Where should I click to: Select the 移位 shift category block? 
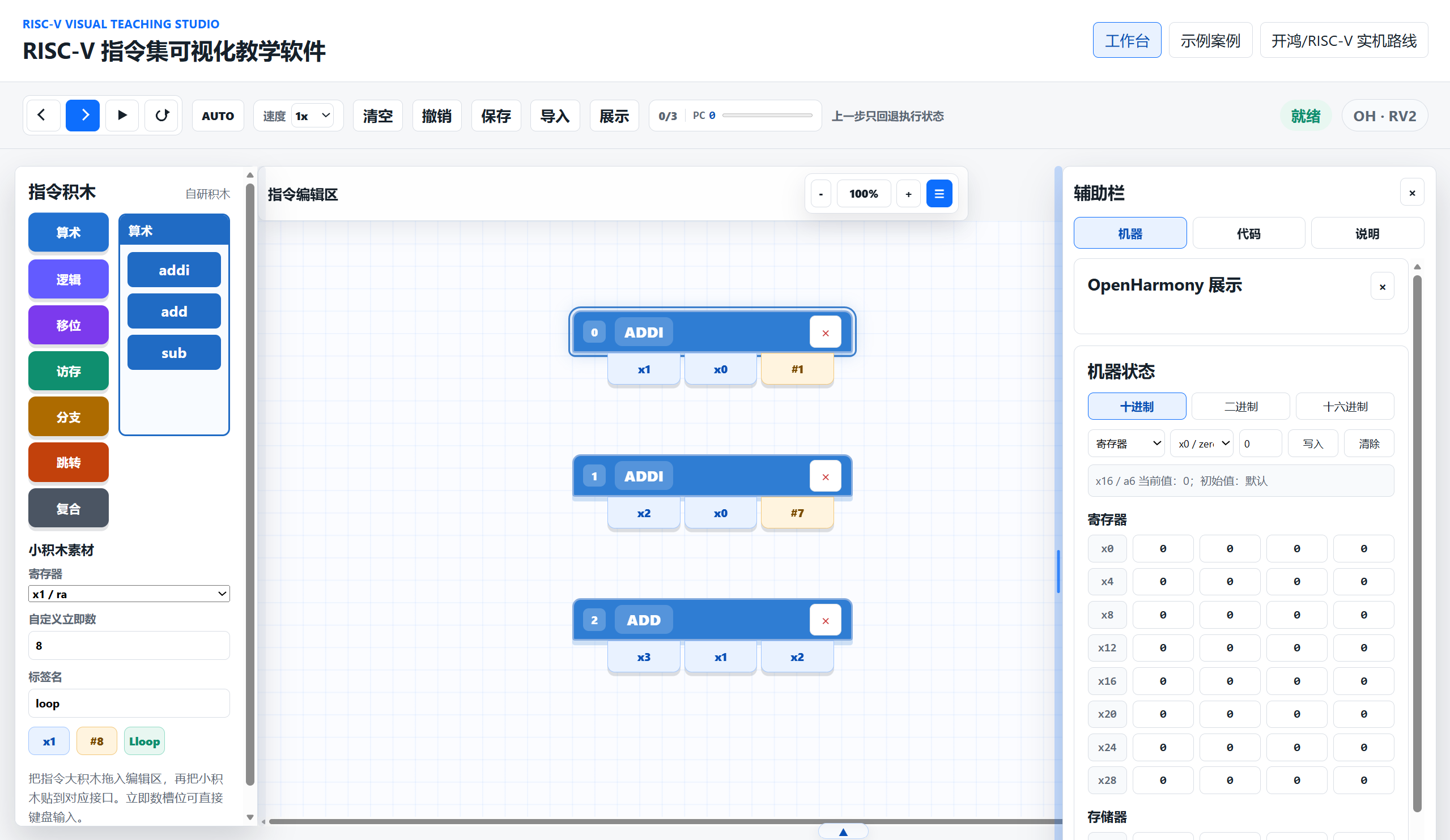pos(69,325)
